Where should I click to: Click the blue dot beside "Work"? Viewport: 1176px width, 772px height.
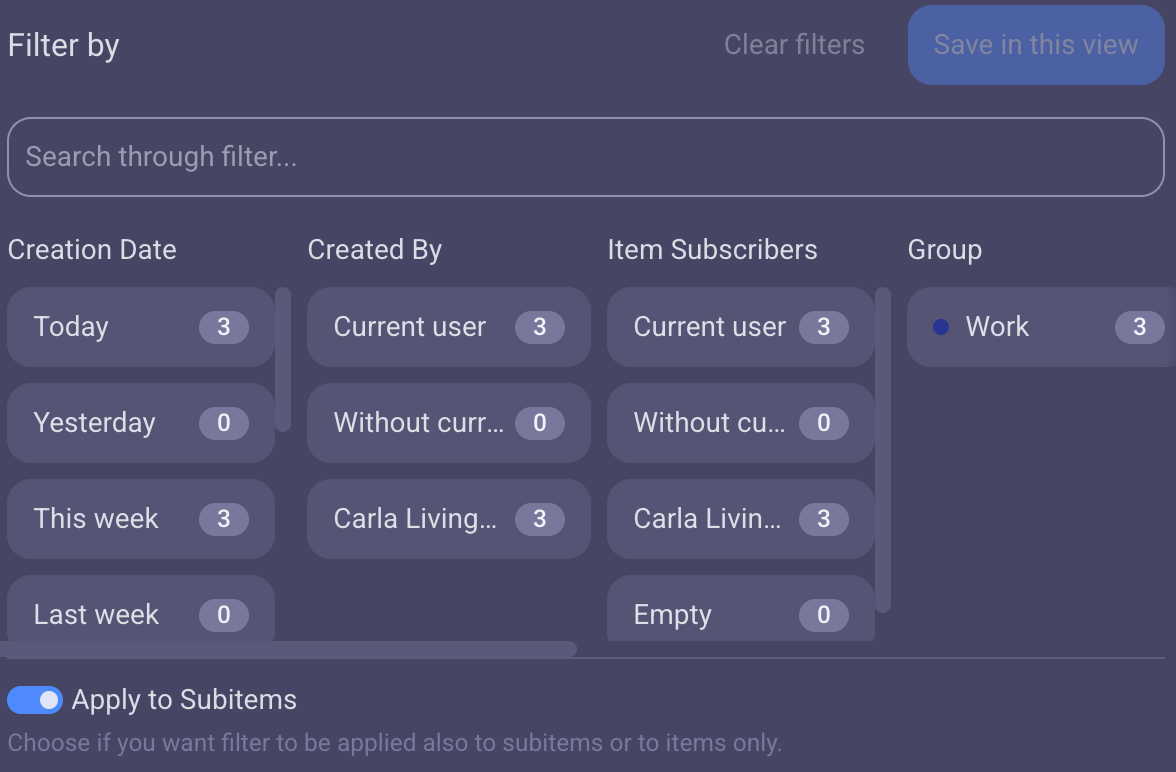[939, 326]
